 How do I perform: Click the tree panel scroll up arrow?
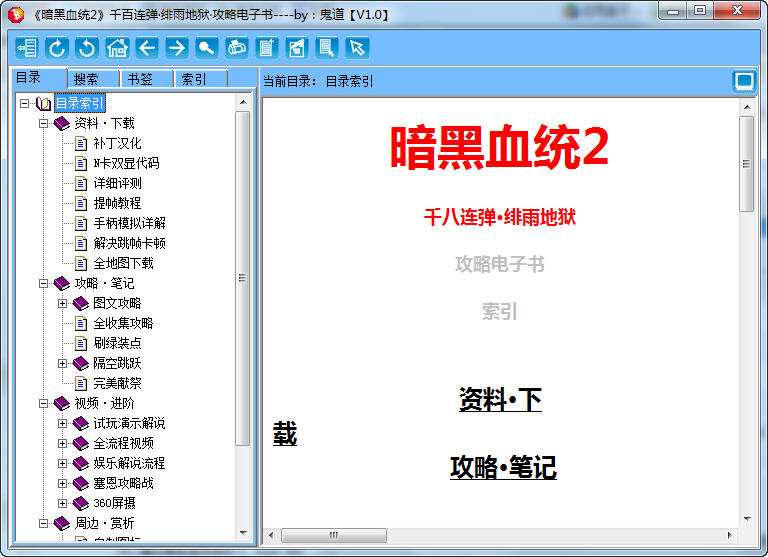[x=243, y=102]
